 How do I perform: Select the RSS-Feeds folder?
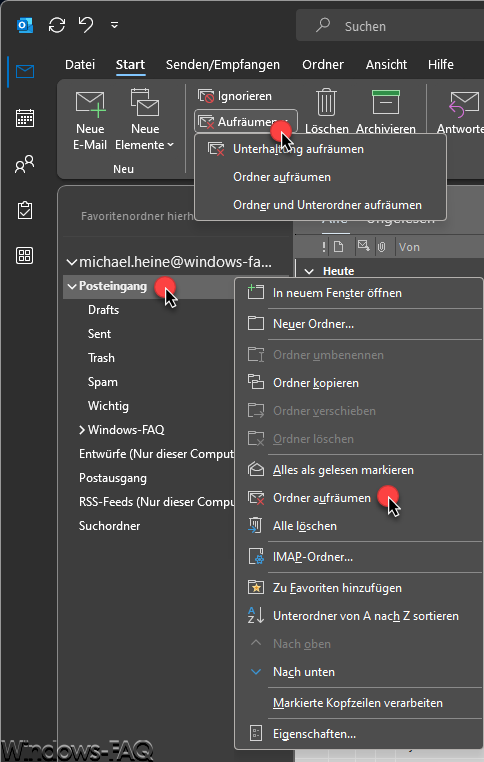156,502
